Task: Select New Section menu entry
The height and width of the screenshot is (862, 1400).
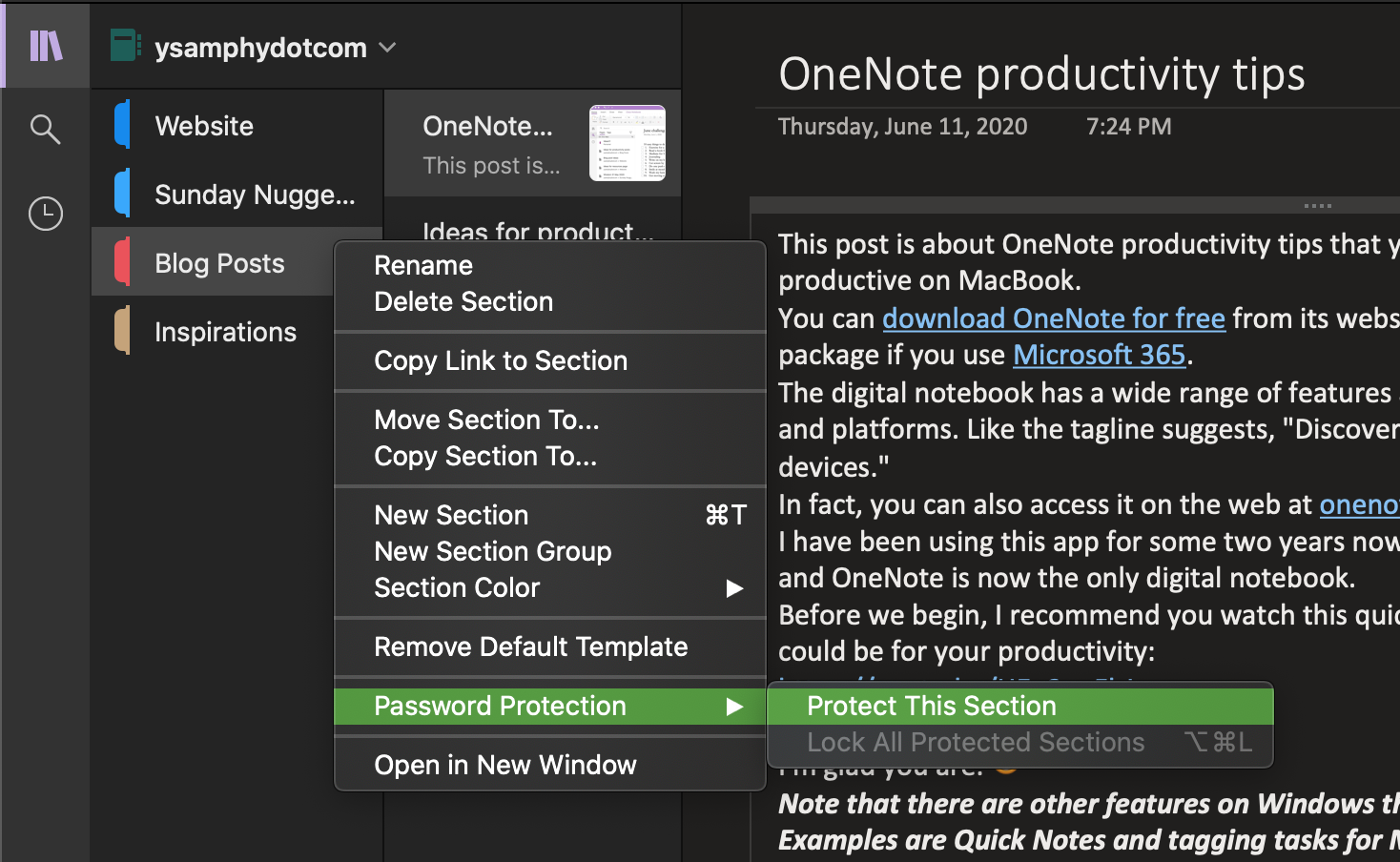Action: [x=550, y=515]
